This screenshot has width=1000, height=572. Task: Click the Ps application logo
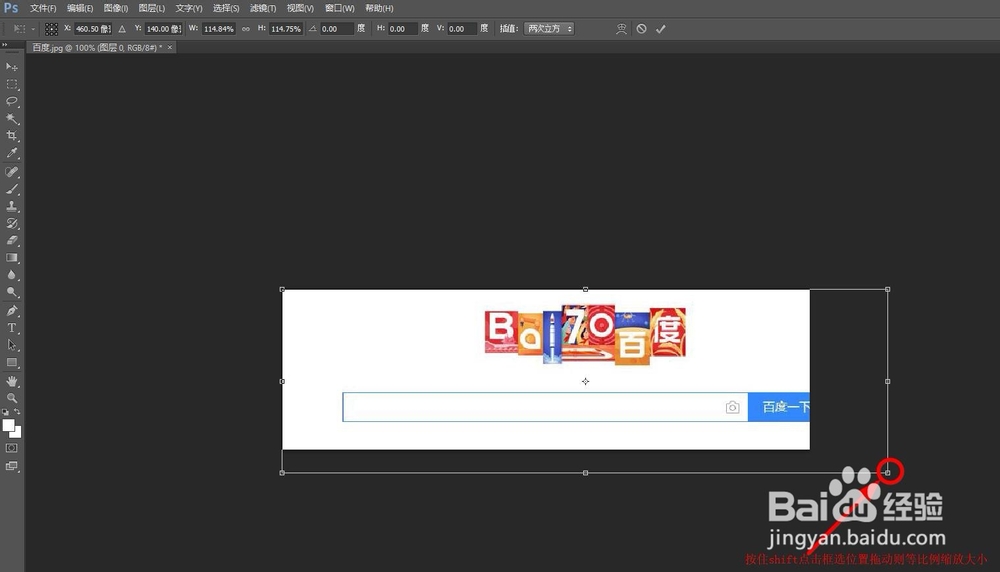(x=11, y=8)
